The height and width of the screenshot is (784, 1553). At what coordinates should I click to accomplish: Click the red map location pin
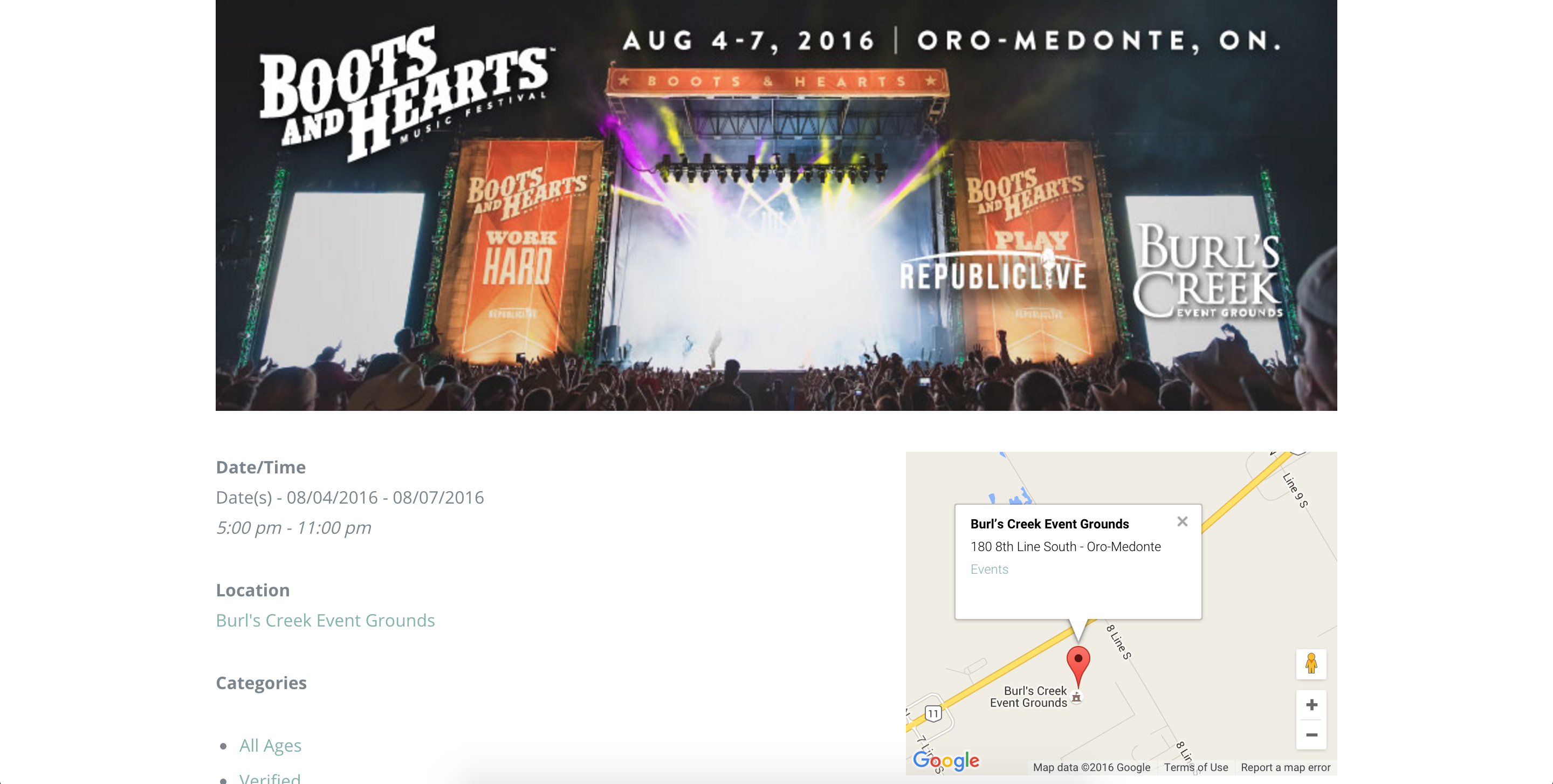(x=1078, y=666)
